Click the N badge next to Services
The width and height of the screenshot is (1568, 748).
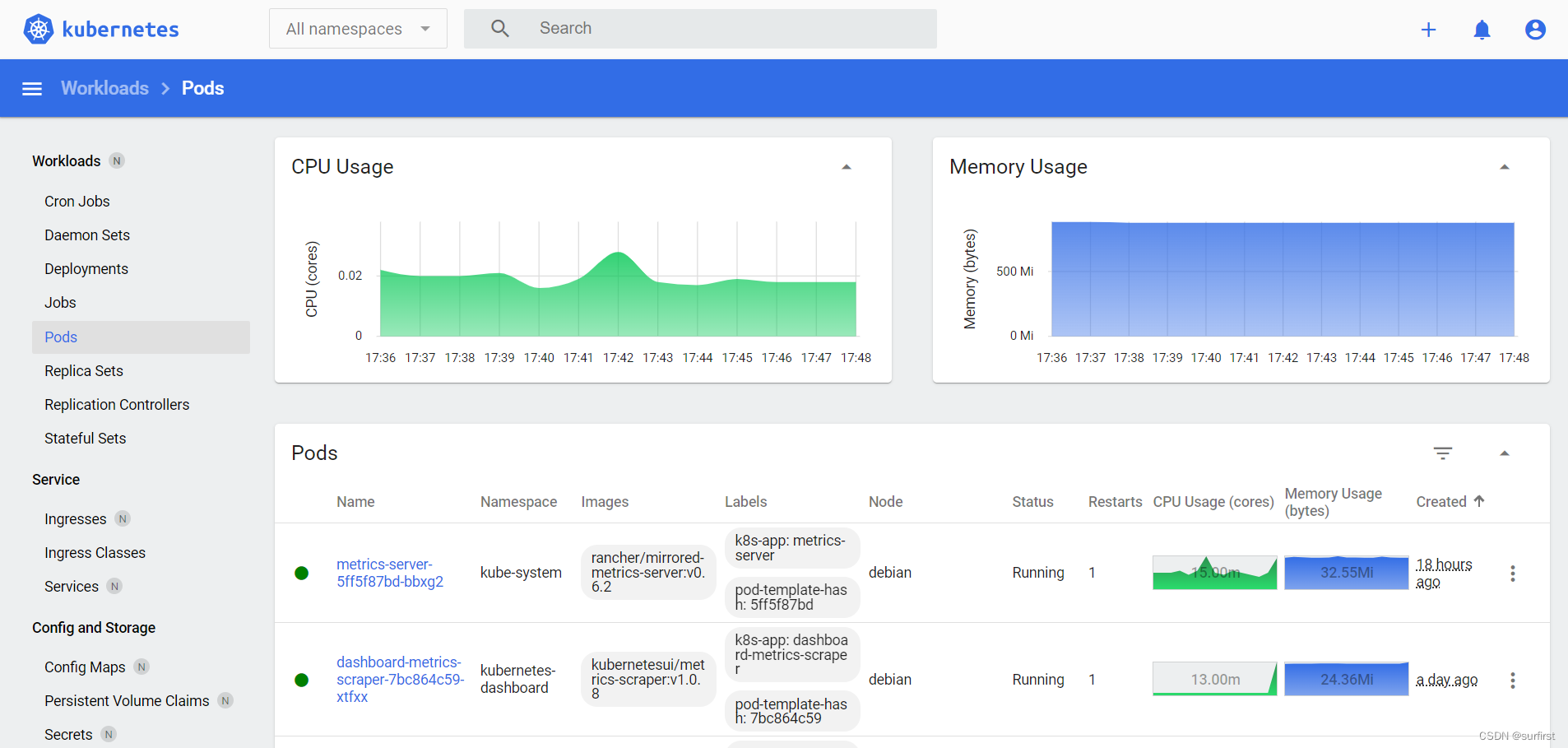114,586
